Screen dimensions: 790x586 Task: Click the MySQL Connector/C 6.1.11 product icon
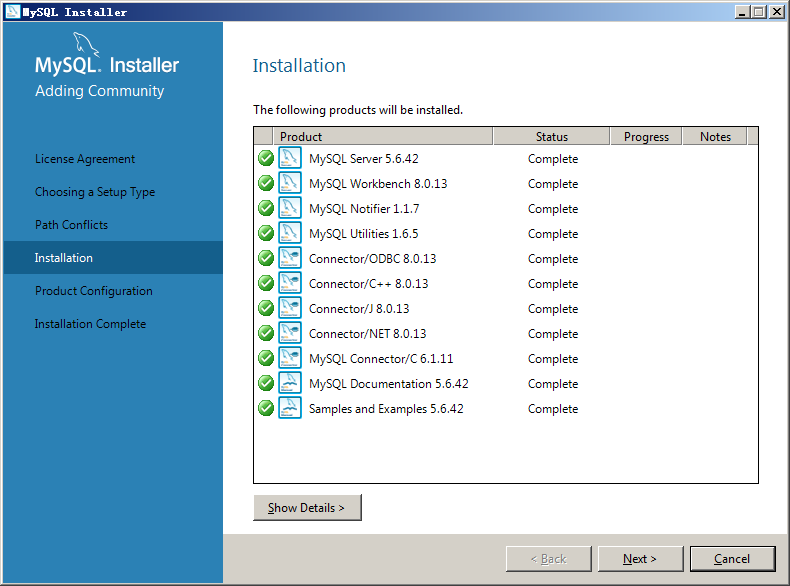(x=290, y=358)
